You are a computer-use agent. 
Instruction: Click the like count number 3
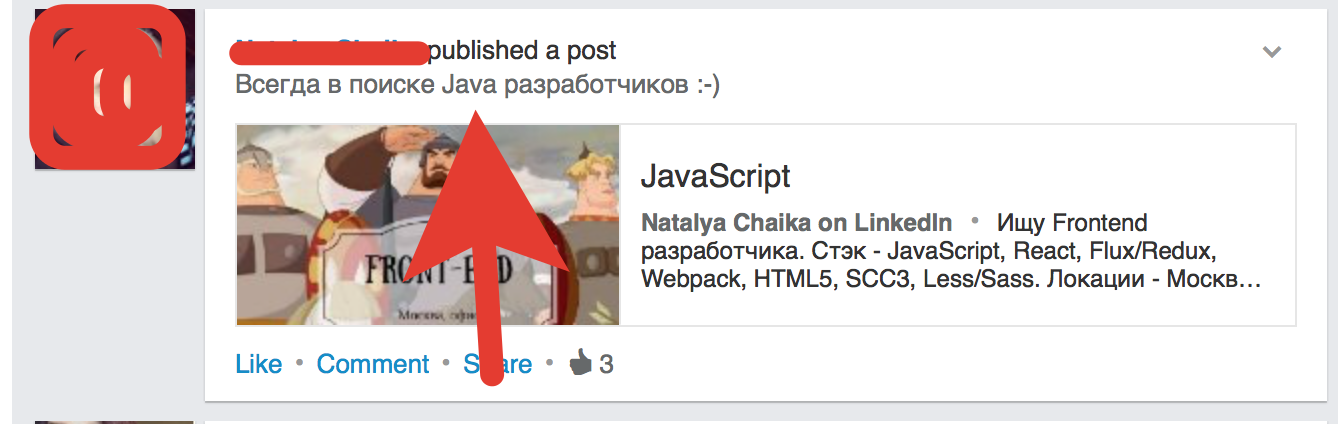(606, 364)
